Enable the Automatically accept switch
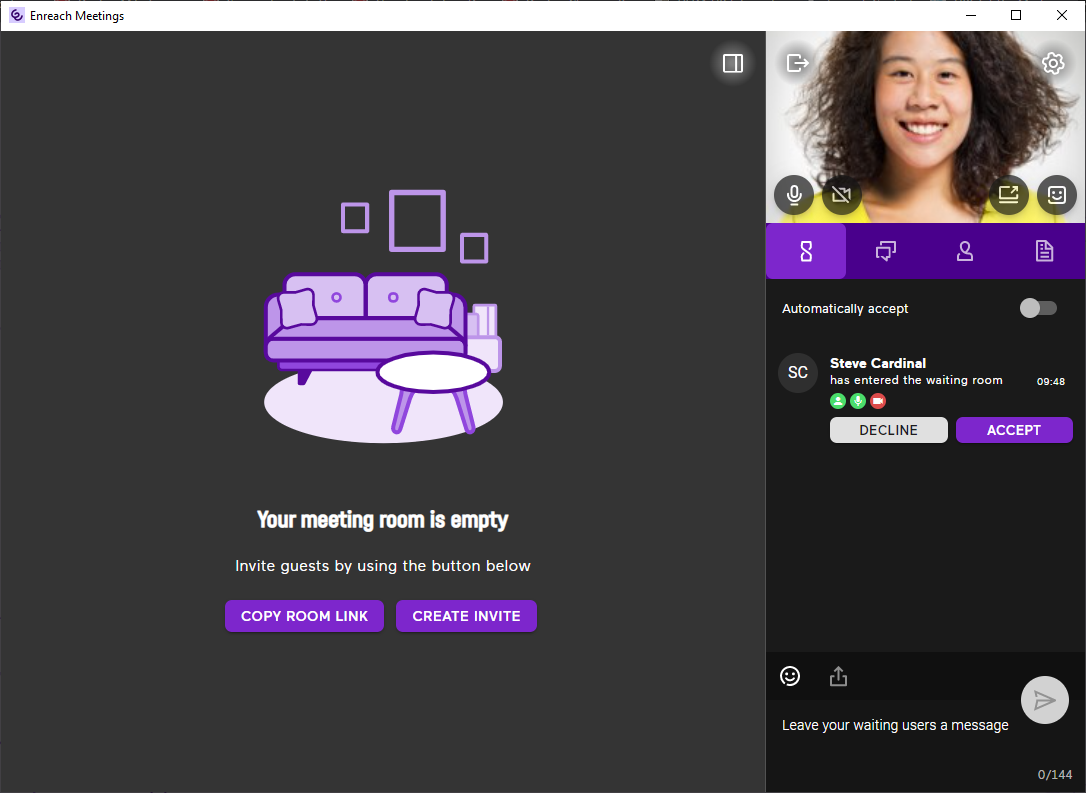The height and width of the screenshot is (793, 1086). [x=1037, y=308]
